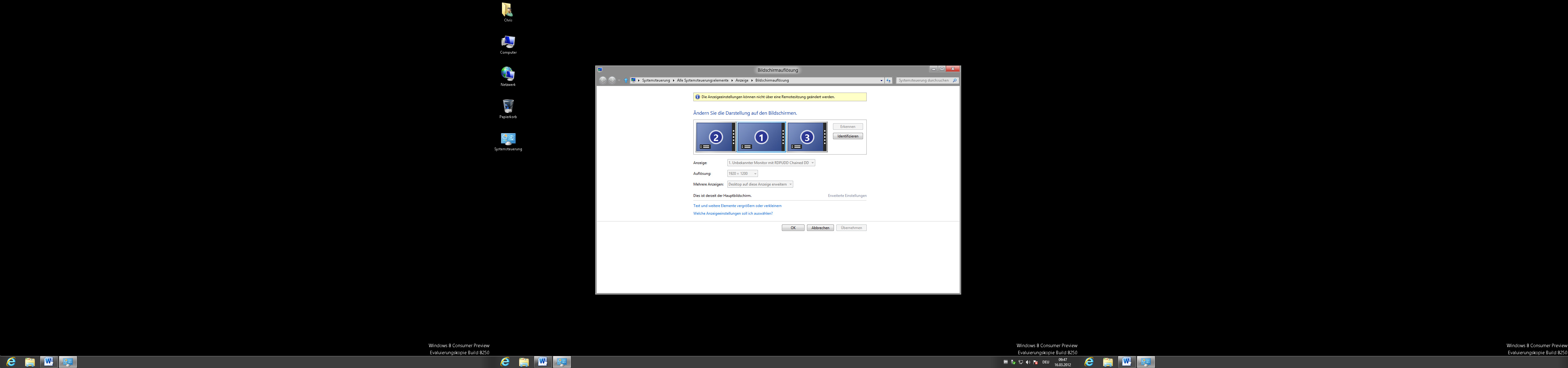Click the Systemsteuerung search field

tap(923, 80)
